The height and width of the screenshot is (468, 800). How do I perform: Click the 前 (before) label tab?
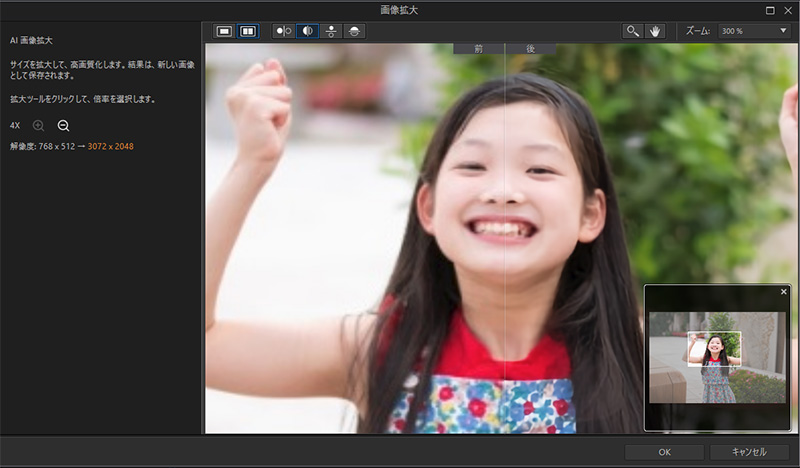479,48
